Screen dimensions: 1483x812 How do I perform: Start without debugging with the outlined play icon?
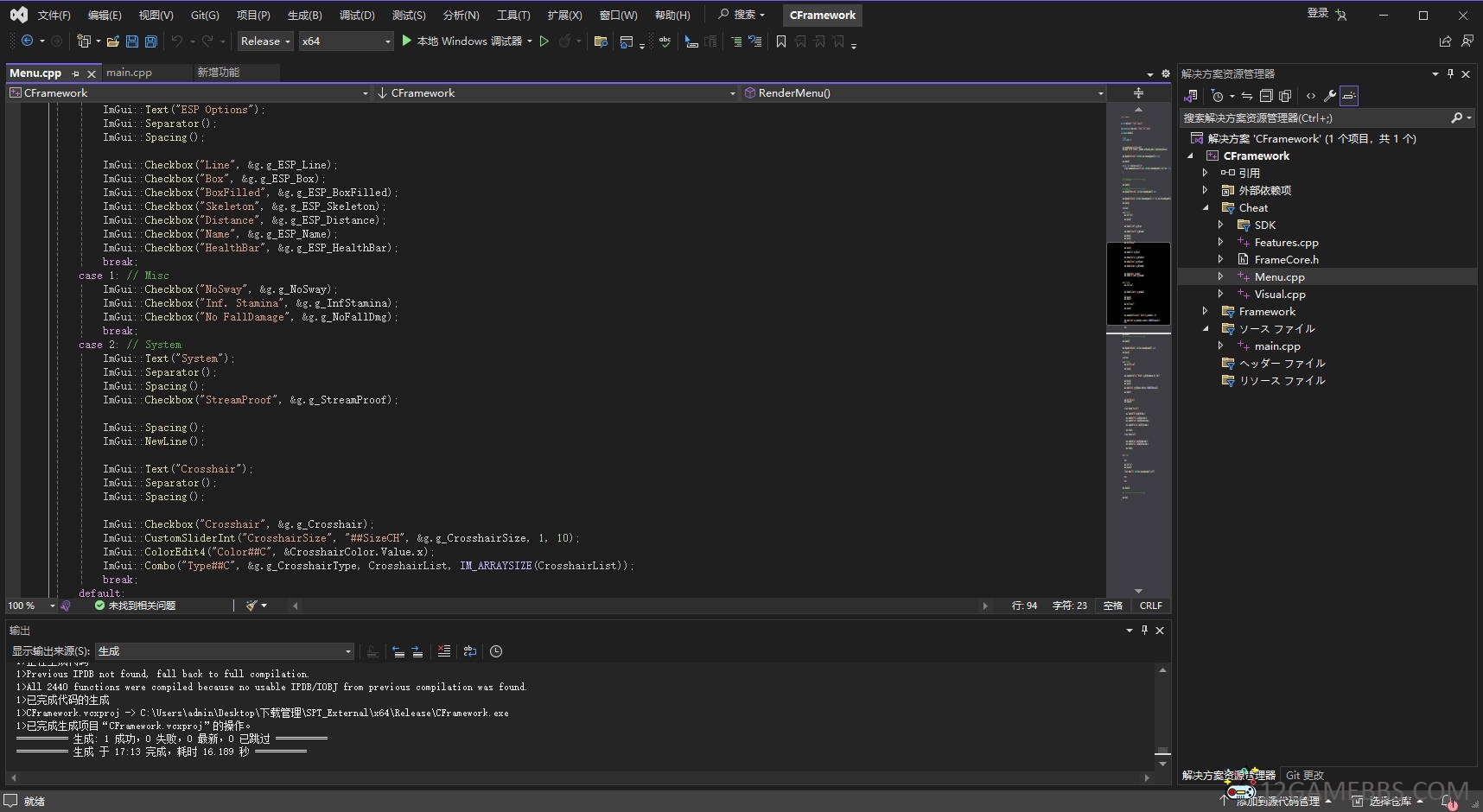tap(544, 41)
